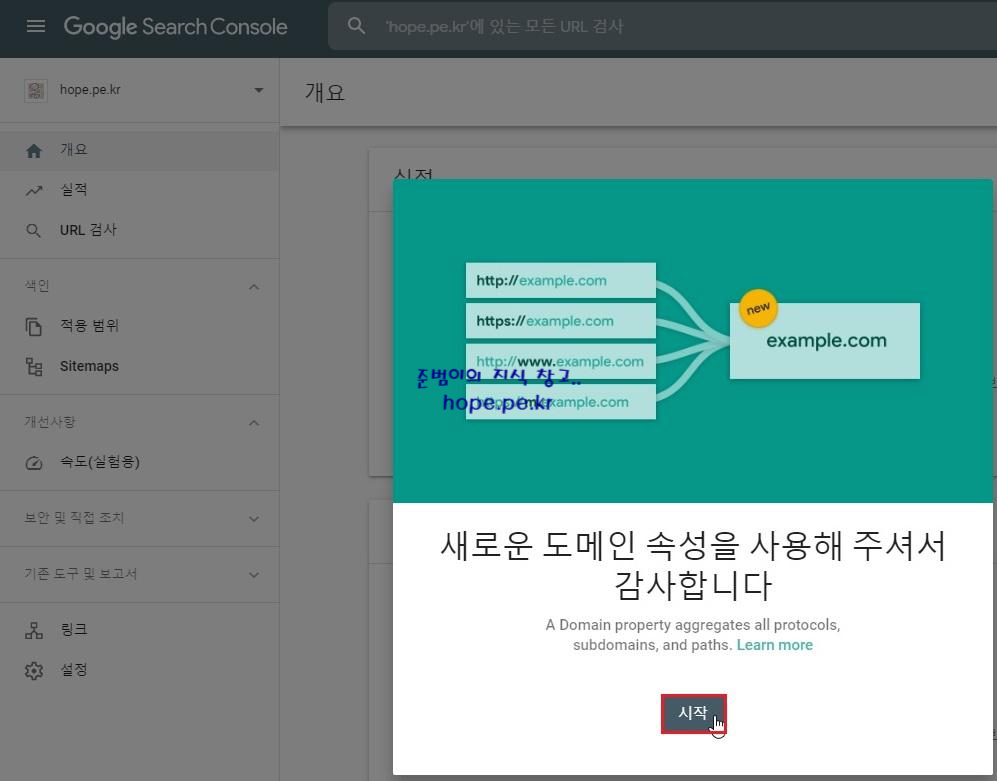Image resolution: width=997 pixels, height=781 pixels.
Task: Click the home icon beside 개요
Action: pyautogui.click(x=34, y=150)
